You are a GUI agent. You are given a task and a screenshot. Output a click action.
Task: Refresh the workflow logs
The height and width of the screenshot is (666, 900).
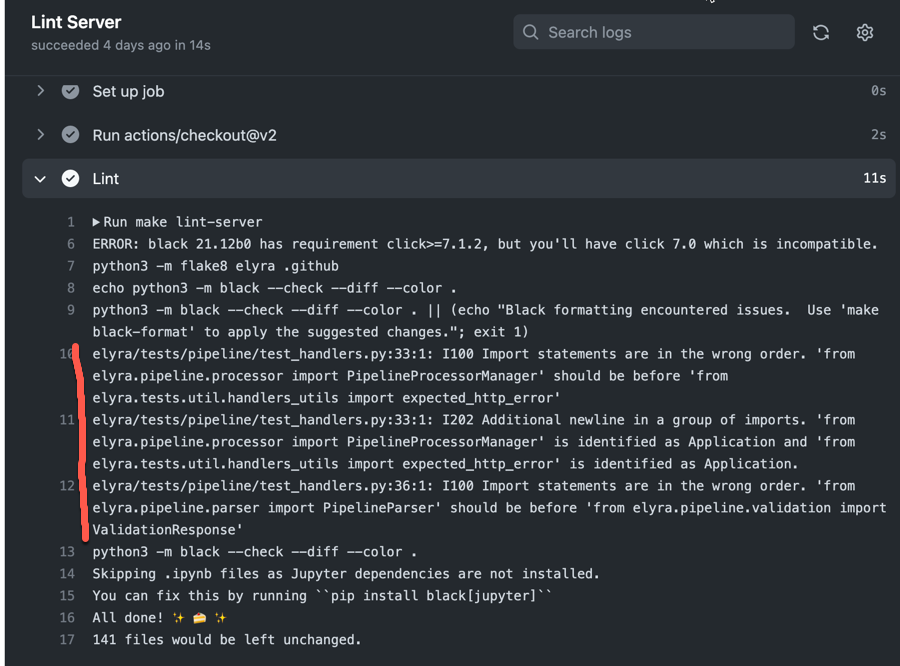pyautogui.click(x=821, y=32)
